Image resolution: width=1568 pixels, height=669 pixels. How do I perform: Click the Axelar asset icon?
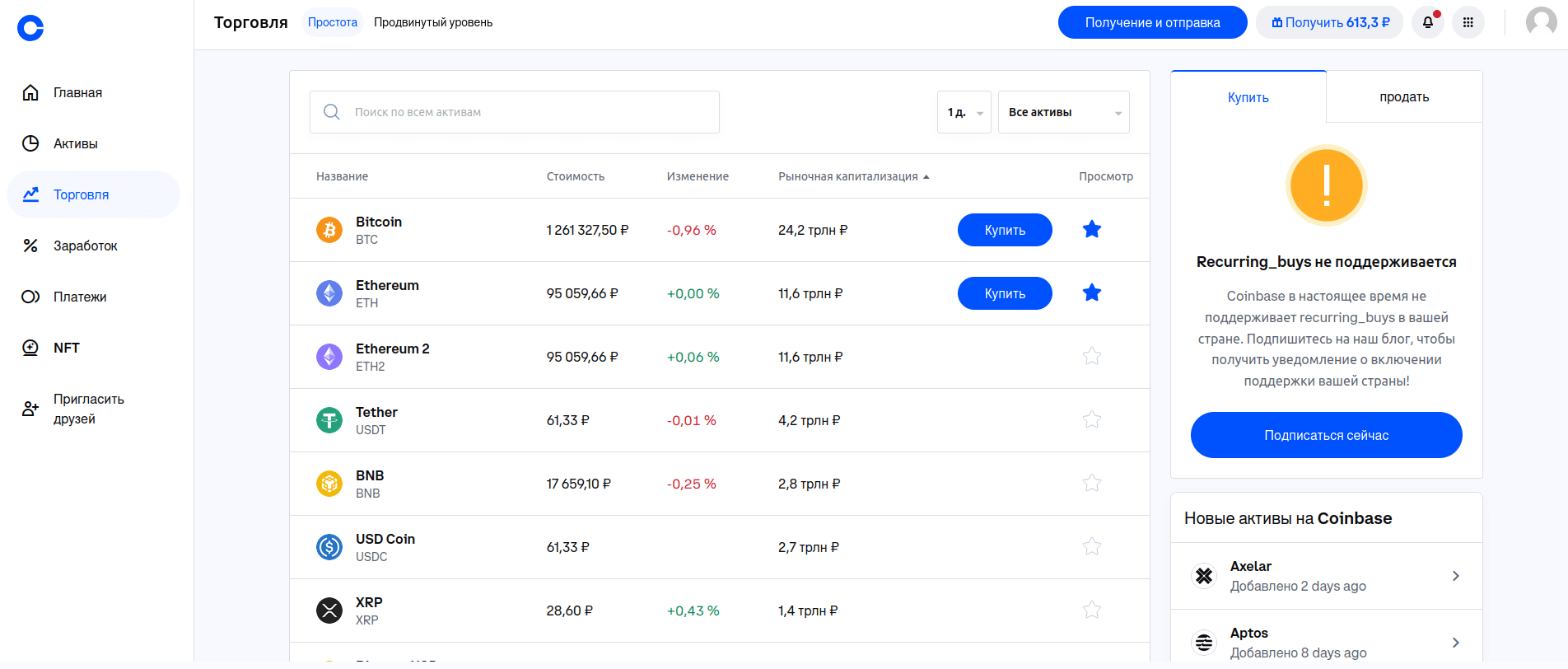pyautogui.click(x=1204, y=576)
